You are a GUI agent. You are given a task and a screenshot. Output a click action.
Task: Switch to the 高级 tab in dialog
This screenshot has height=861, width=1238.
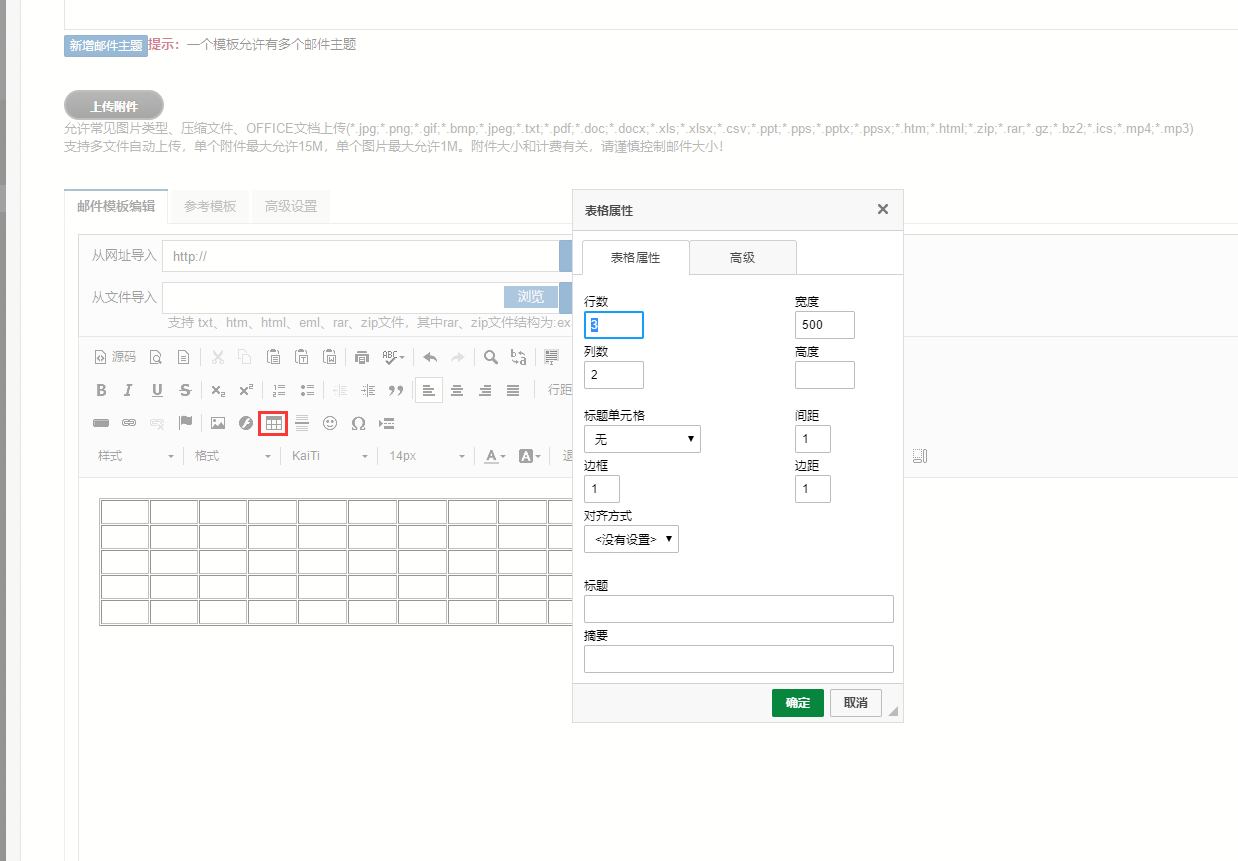(x=742, y=258)
